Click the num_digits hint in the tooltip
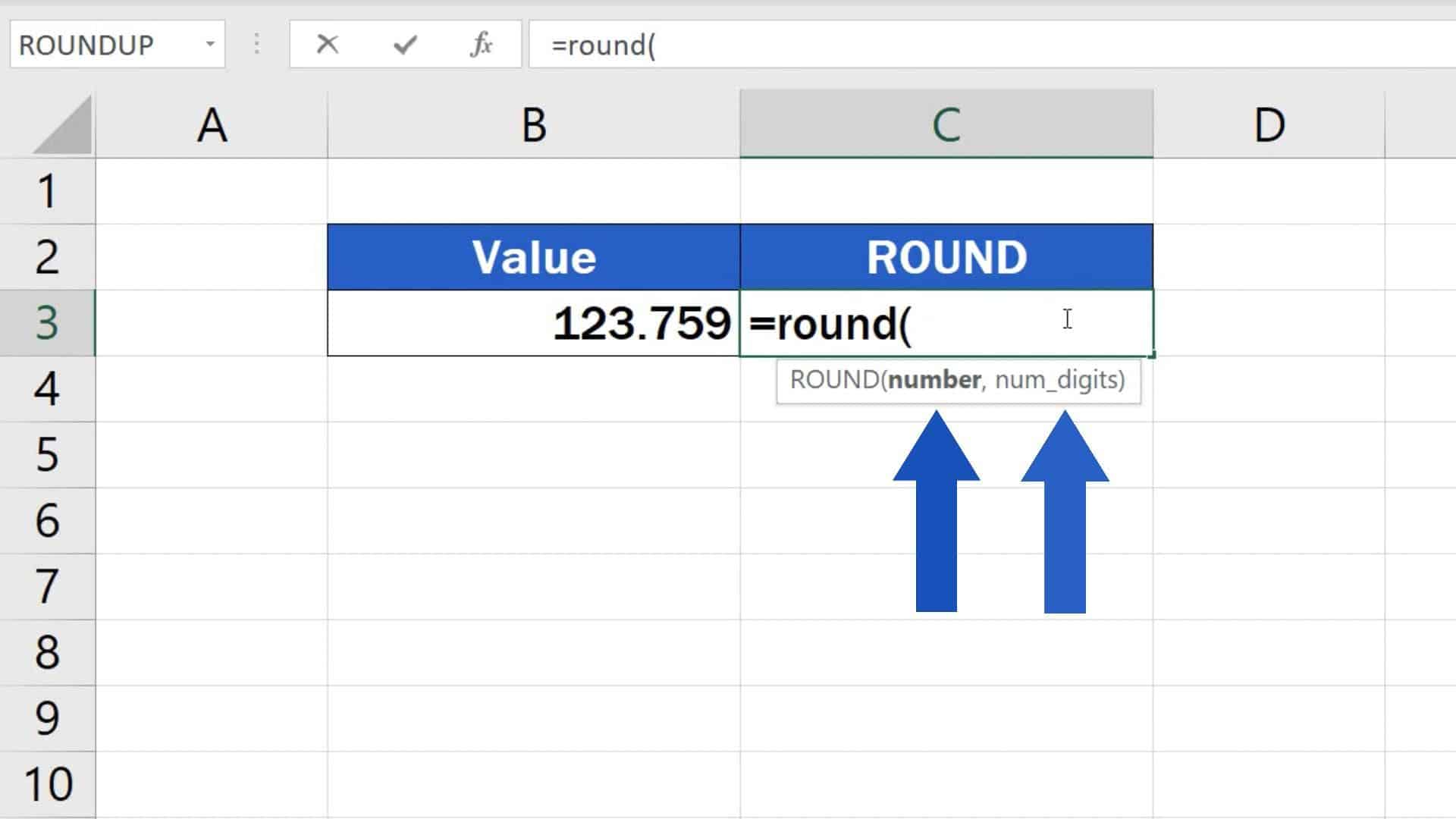Screen dimensions: 1456x819 (x=1058, y=381)
